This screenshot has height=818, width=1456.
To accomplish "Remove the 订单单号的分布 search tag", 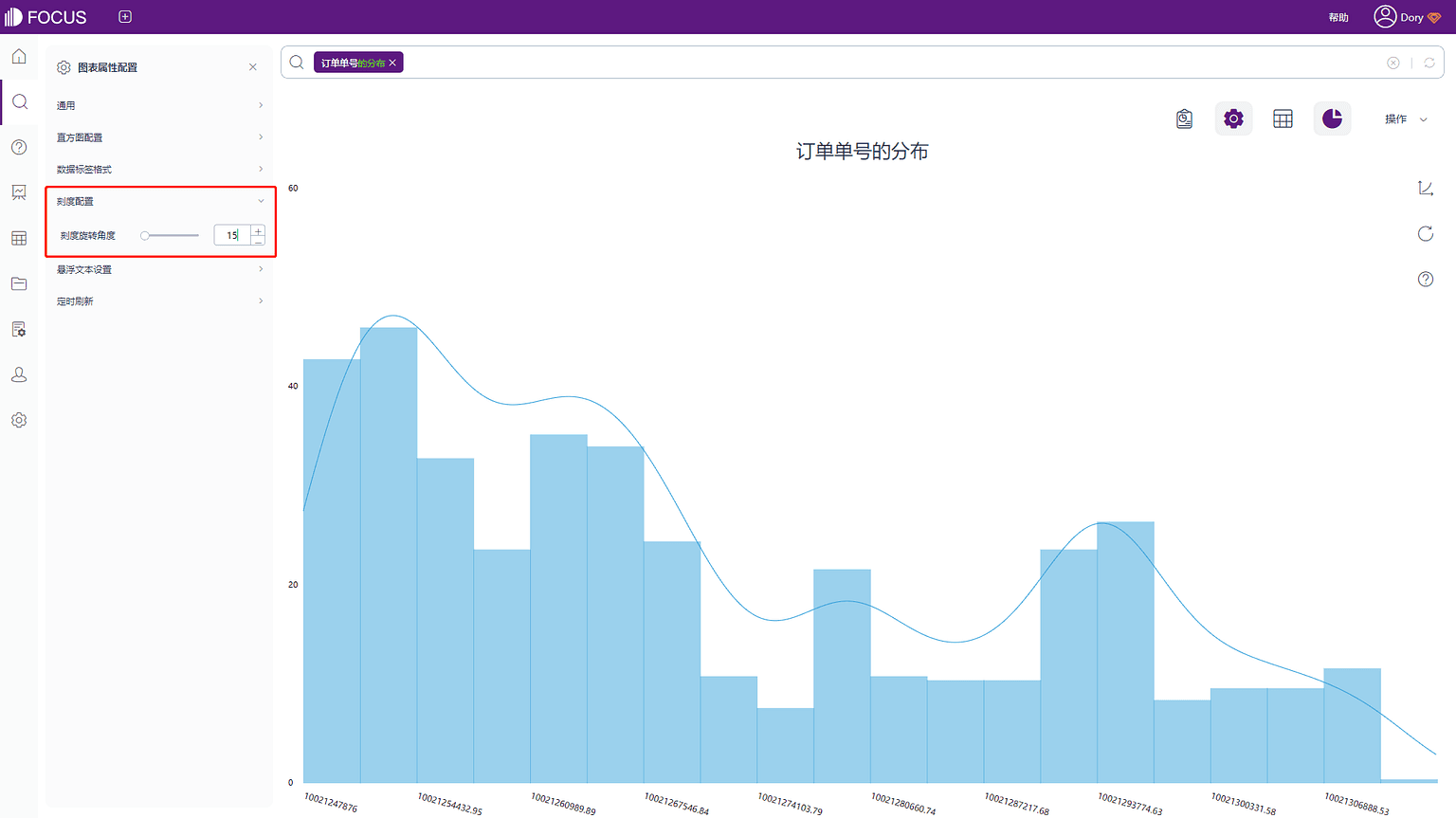I will pos(392,63).
